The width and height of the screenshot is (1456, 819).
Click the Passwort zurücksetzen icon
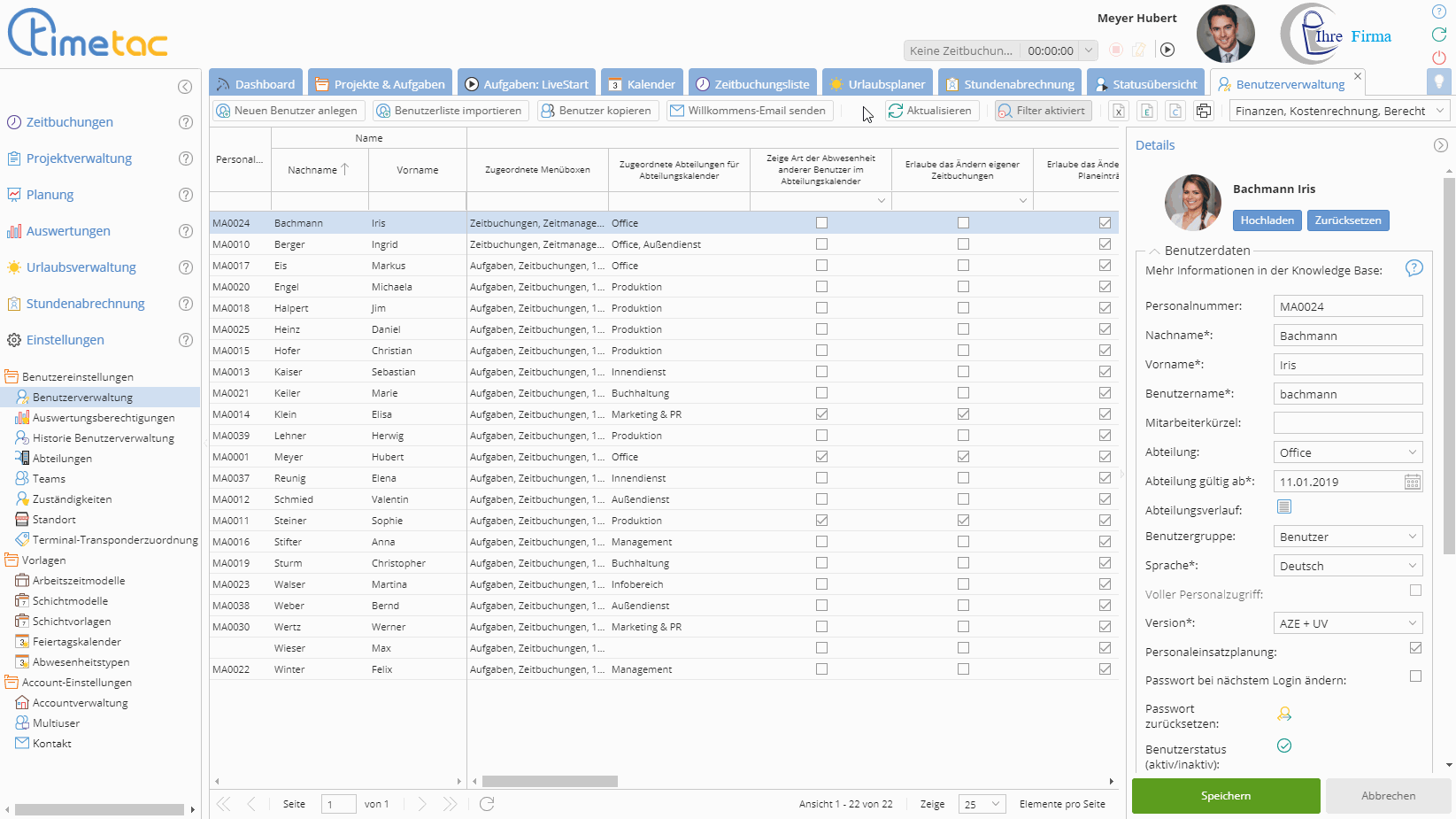(x=1284, y=714)
